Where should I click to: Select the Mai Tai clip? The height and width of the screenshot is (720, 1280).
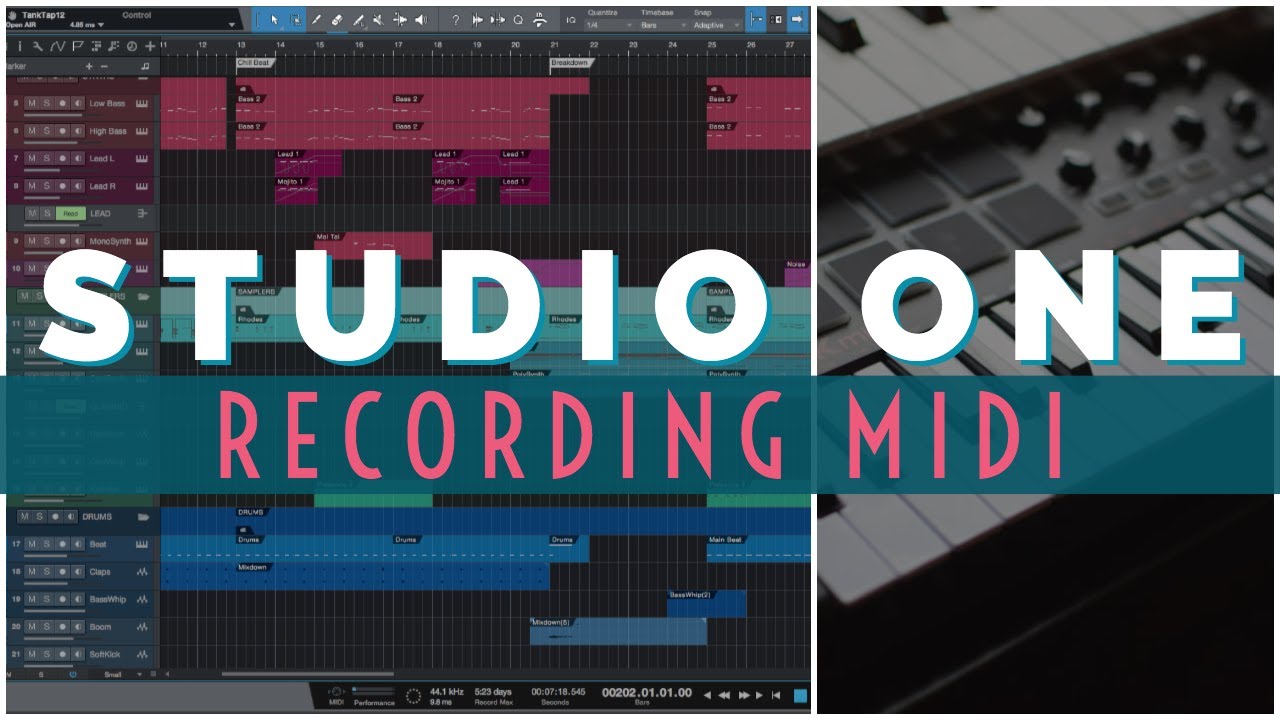click(x=373, y=246)
